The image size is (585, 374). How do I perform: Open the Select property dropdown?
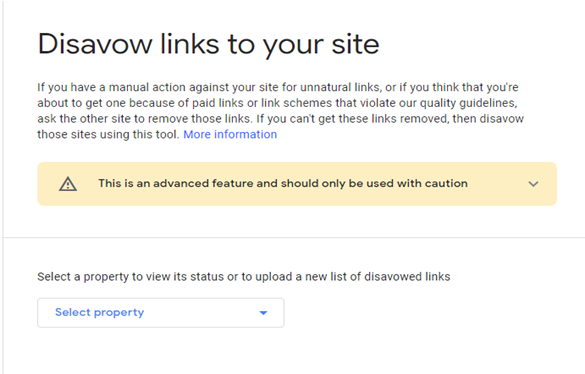[161, 313]
